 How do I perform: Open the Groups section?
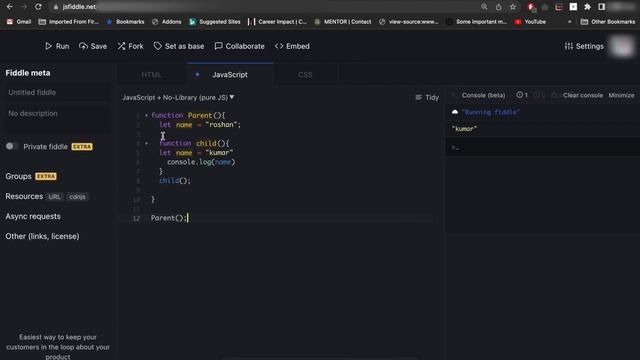[18, 176]
